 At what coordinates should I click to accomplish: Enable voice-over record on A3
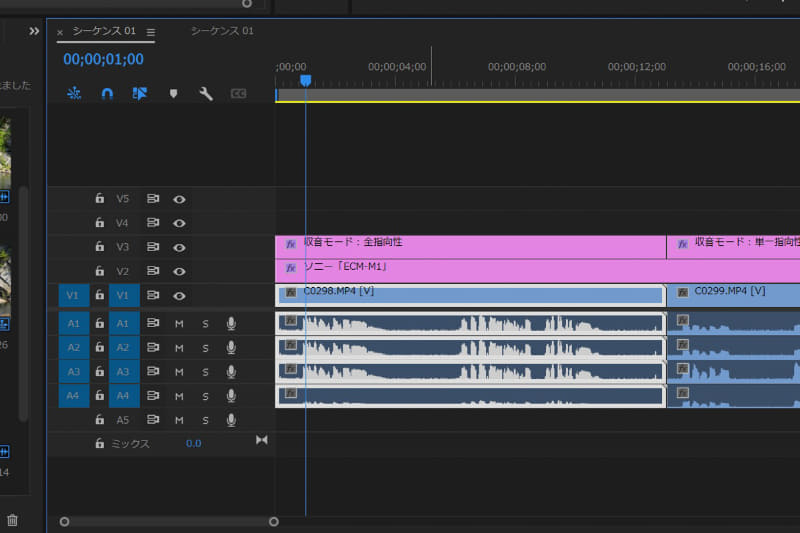pyautogui.click(x=231, y=371)
